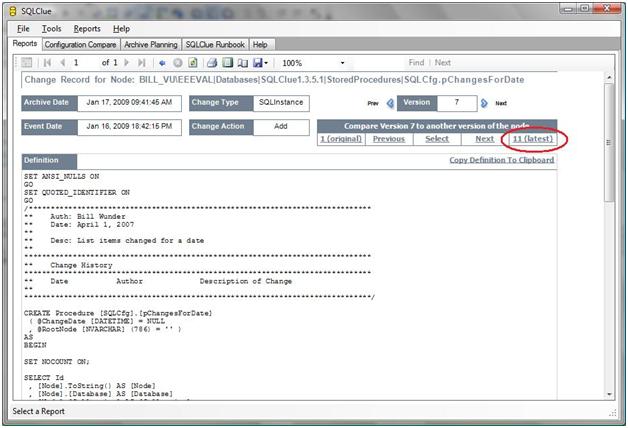This screenshot has width=628, height=428.
Task: Switch to the Reports tab
Action: coord(25,44)
